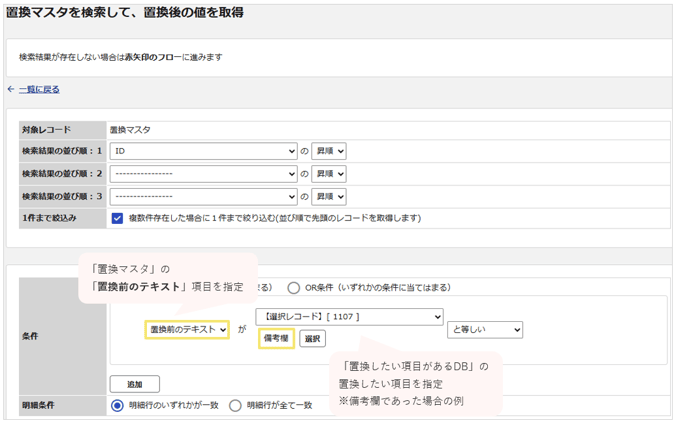Open the sort order 2 field dropdown
This screenshot has height=427, width=676.
[x=203, y=174]
